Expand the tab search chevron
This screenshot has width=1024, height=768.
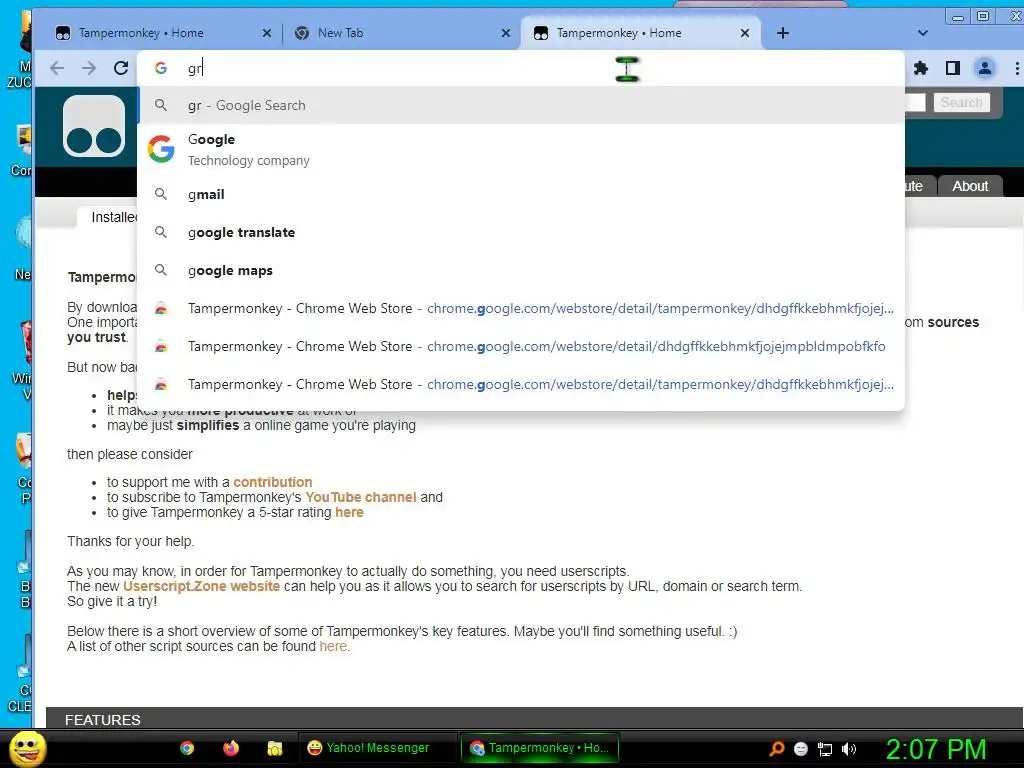[x=922, y=33]
